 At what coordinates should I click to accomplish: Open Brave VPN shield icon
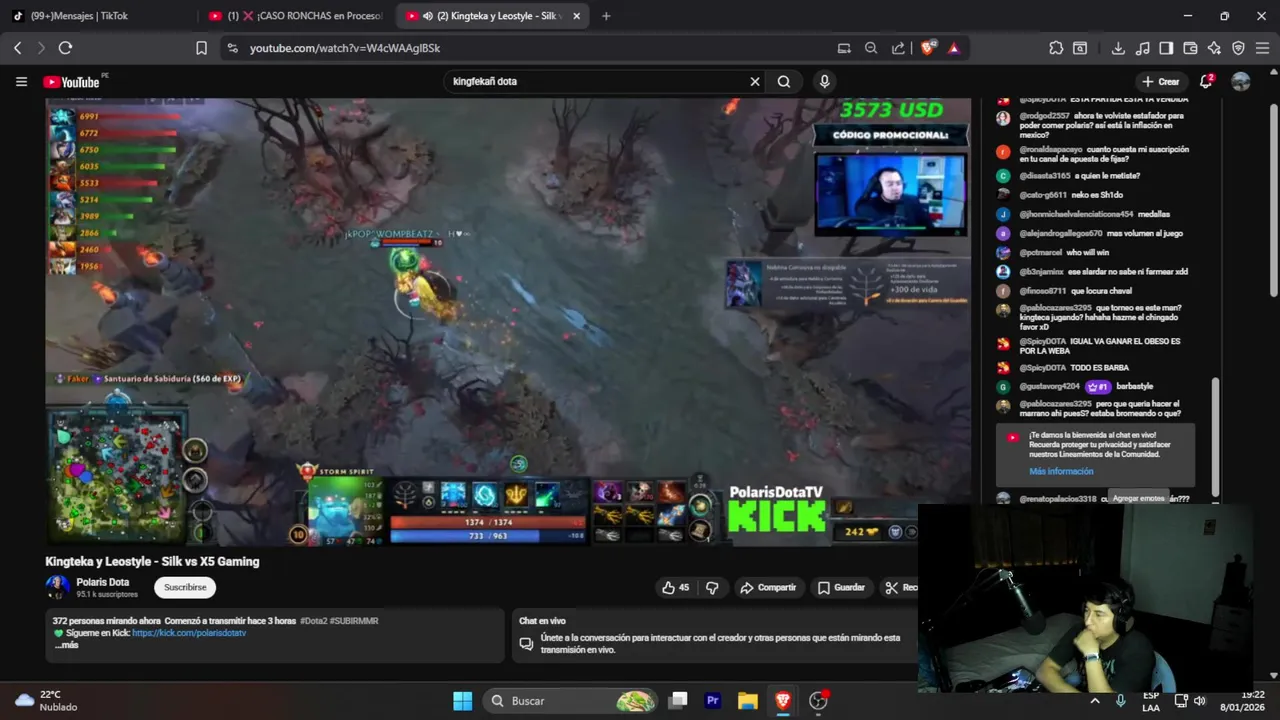(x=1238, y=48)
